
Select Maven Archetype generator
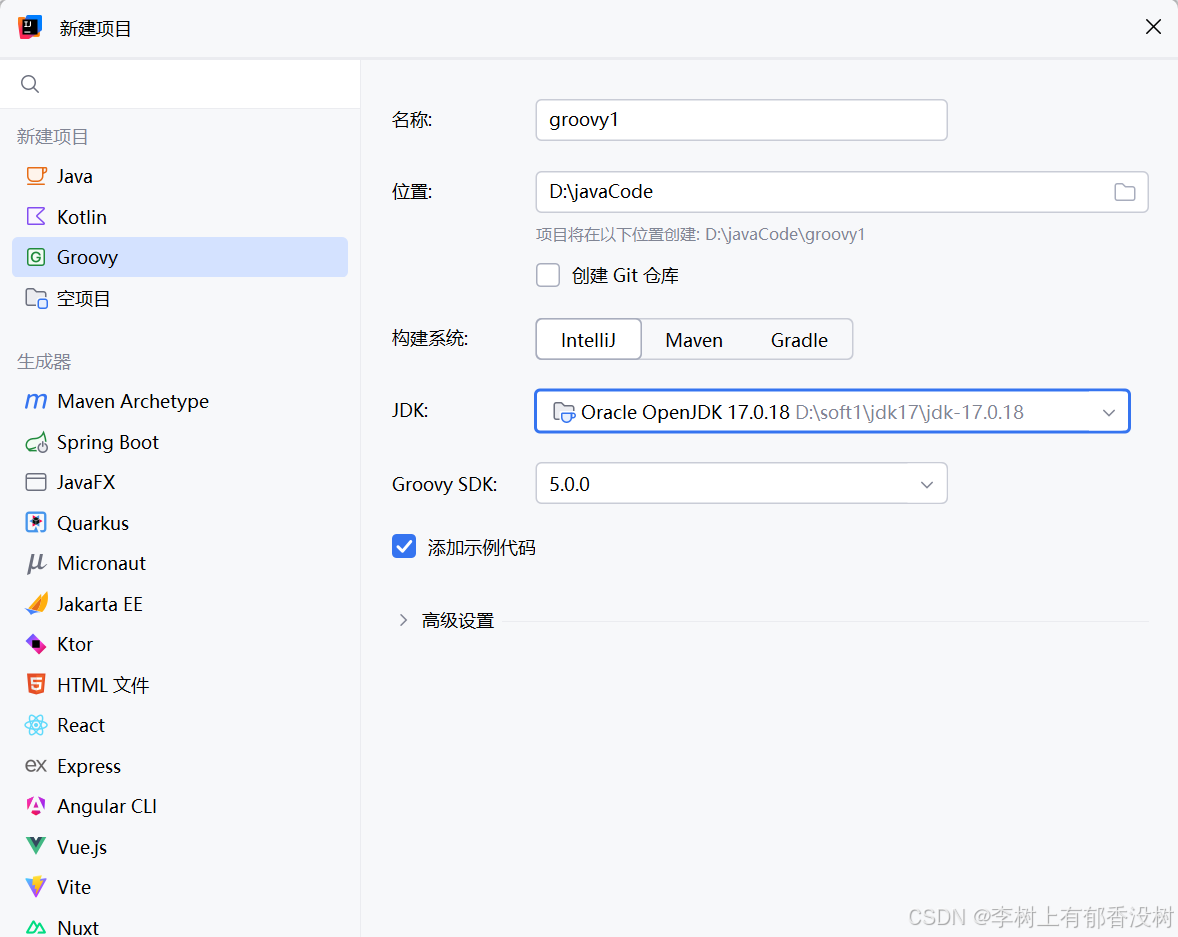click(180, 401)
